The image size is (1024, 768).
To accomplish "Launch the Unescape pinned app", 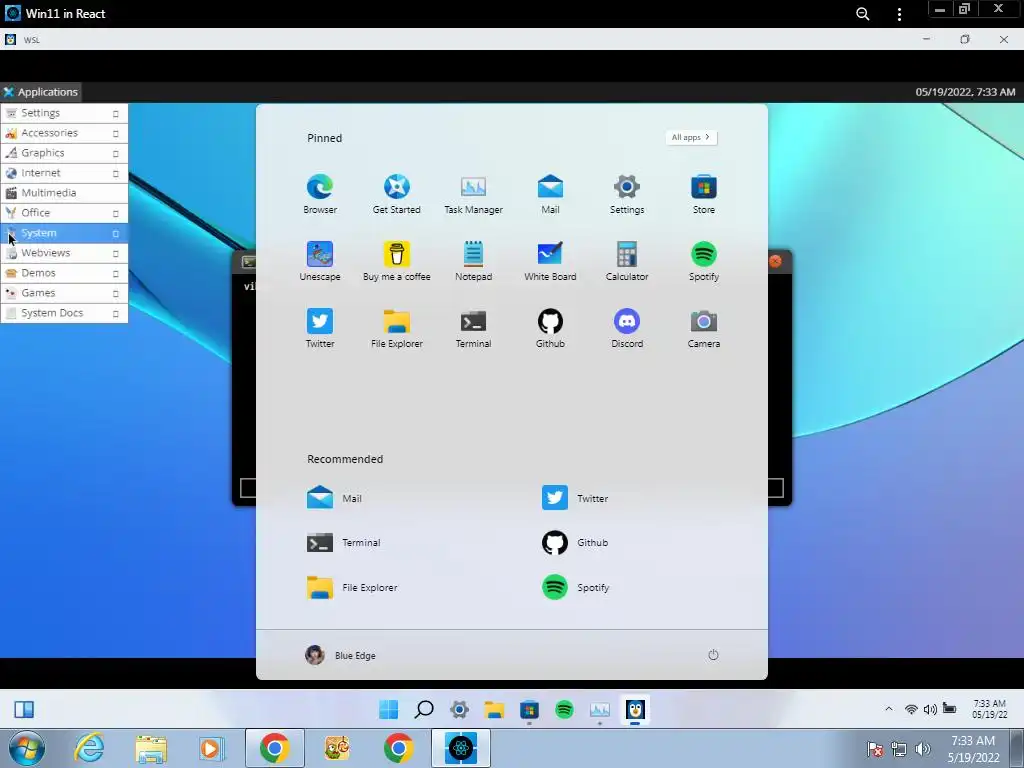I will pyautogui.click(x=320, y=261).
